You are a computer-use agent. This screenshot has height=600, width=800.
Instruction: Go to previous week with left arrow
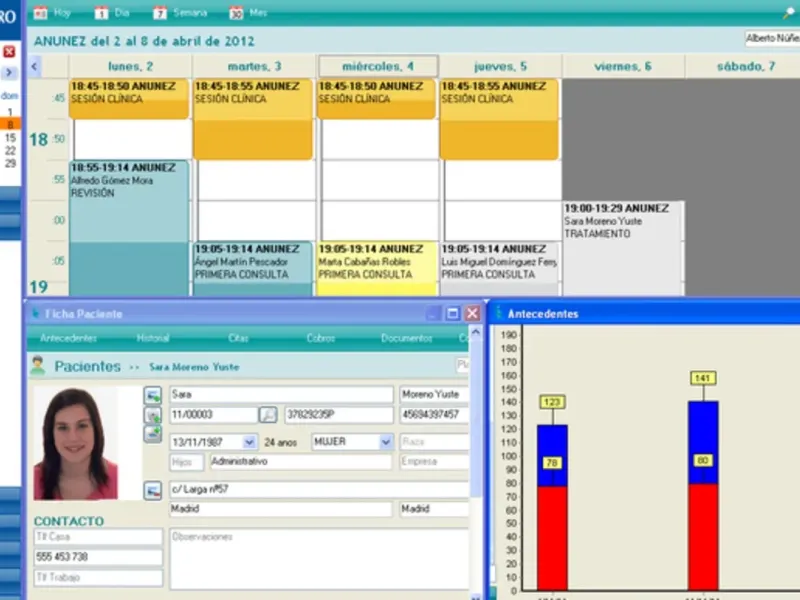click(x=34, y=66)
